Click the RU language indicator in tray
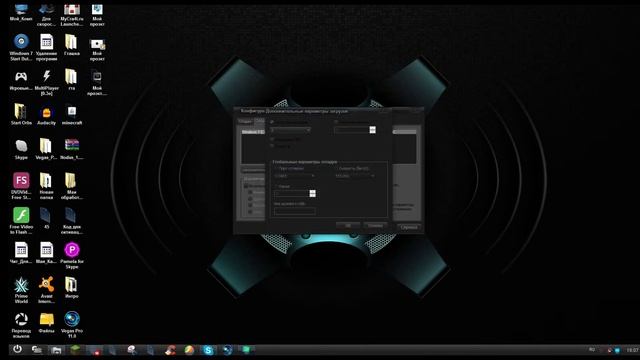This screenshot has width=640, height=360. coord(592,350)
